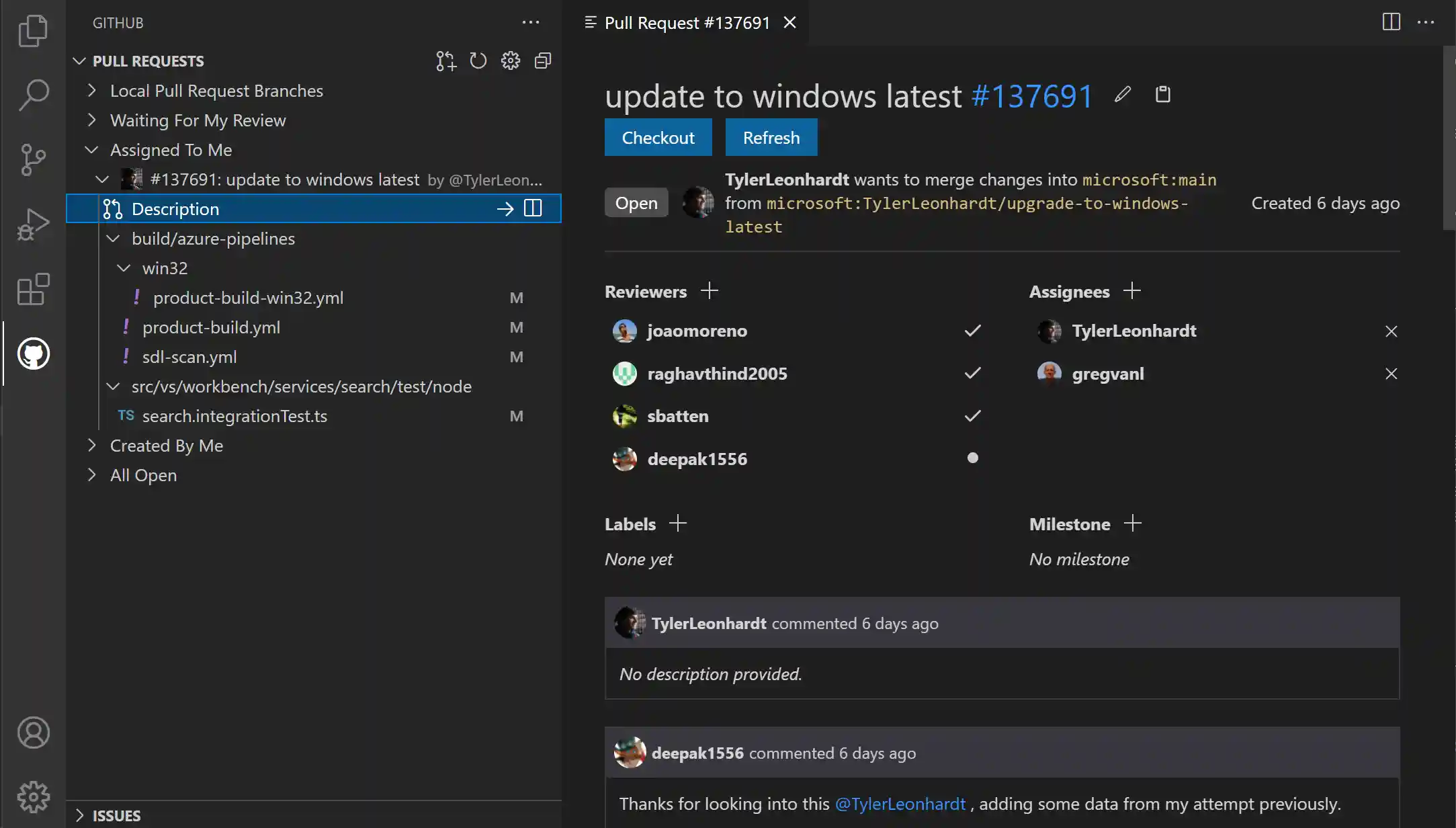Switch to the Pull Request #137691 tab
1456x828 pixels.
pos(686,22)
